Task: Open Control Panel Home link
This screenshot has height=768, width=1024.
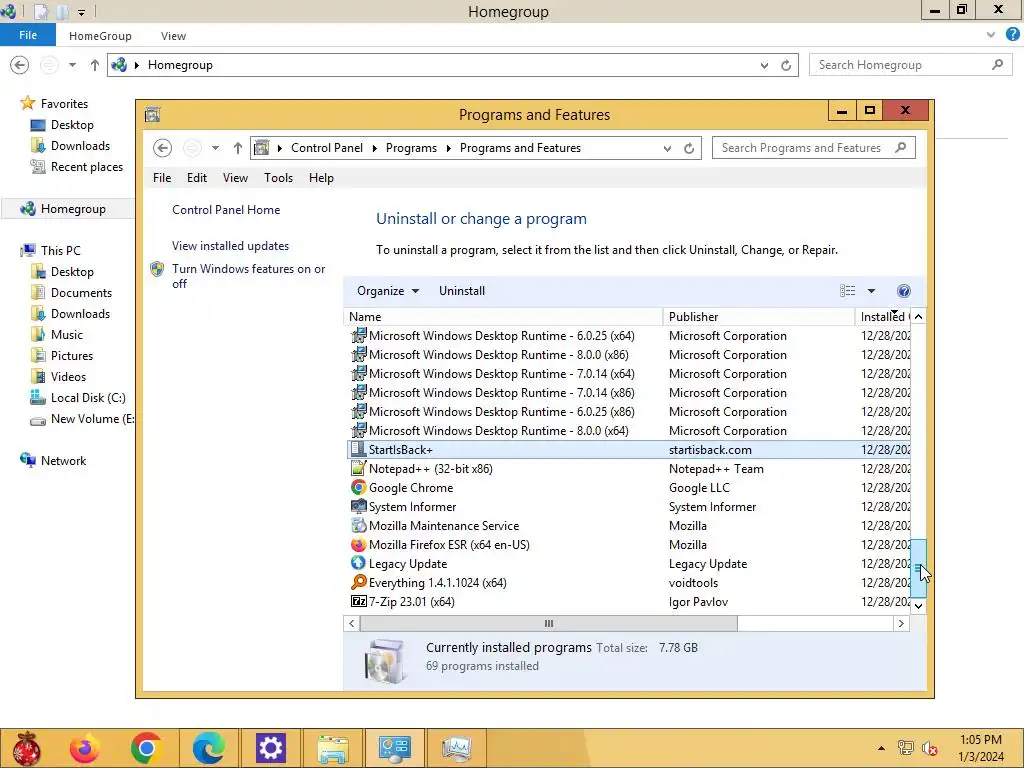Action: coord(226,210)
